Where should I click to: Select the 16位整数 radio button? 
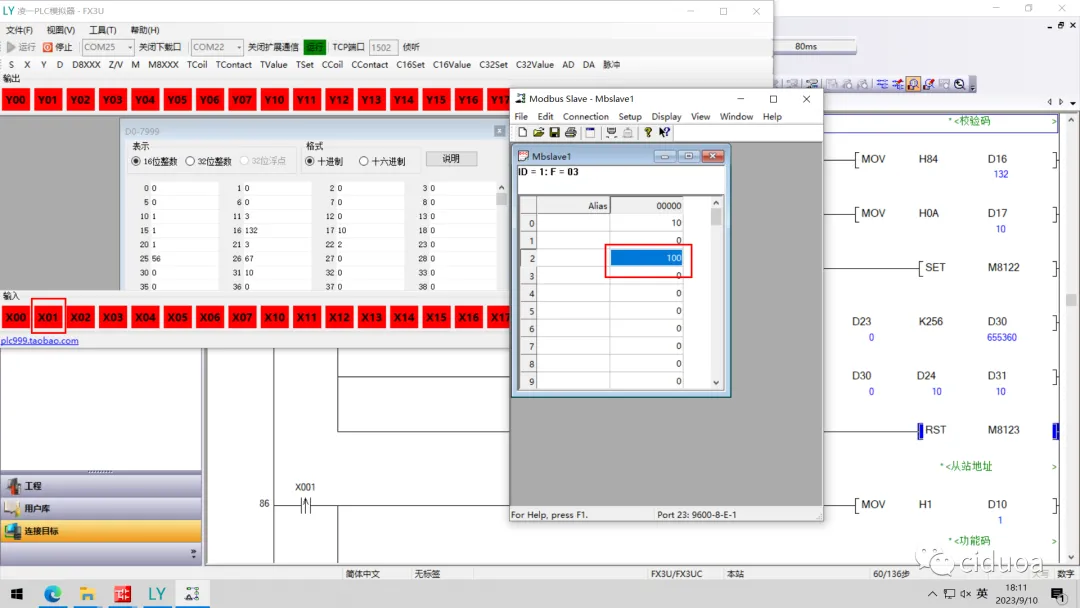[136, 161]
